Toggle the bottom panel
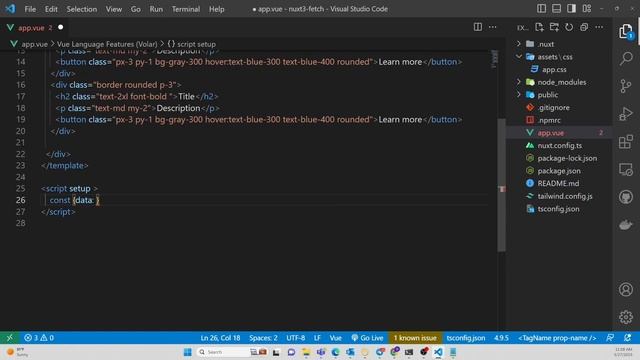 pos(556,9)
